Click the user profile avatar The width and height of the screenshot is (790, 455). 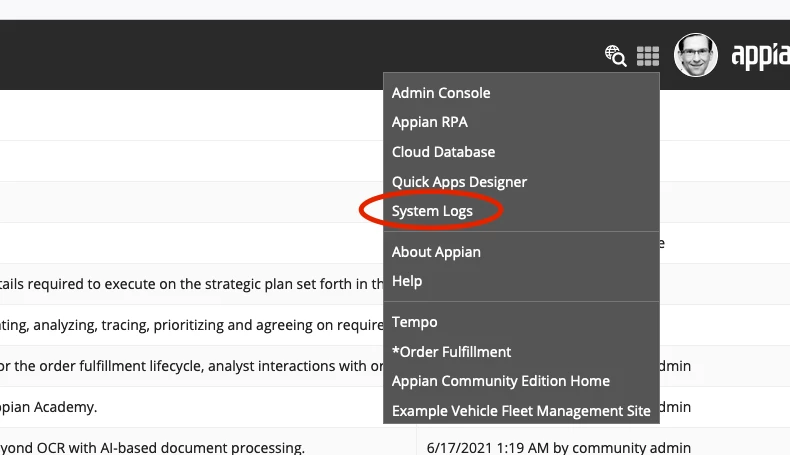click(x=696, y=55)
